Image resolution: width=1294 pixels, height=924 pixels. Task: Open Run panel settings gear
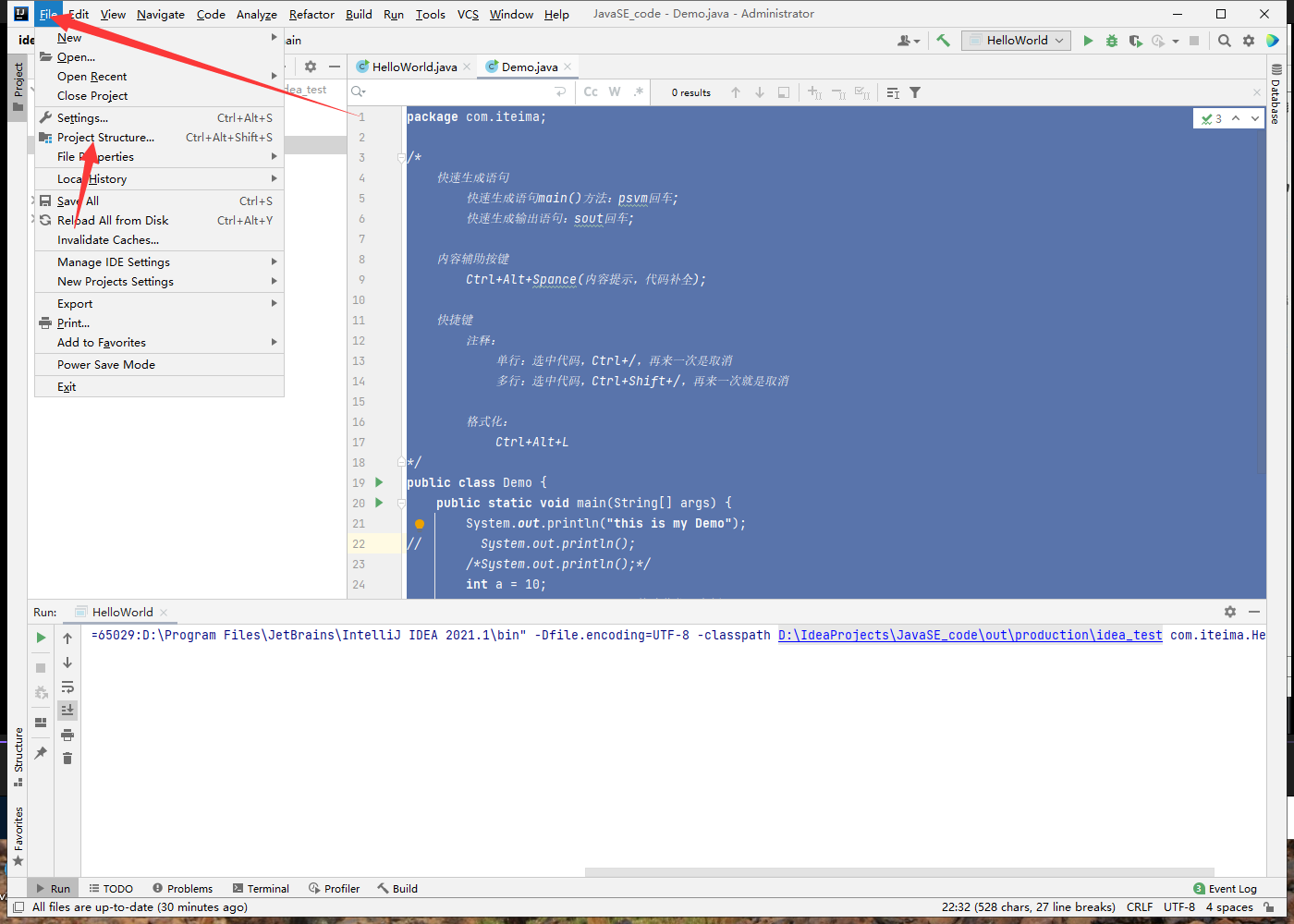point(1230,612)
